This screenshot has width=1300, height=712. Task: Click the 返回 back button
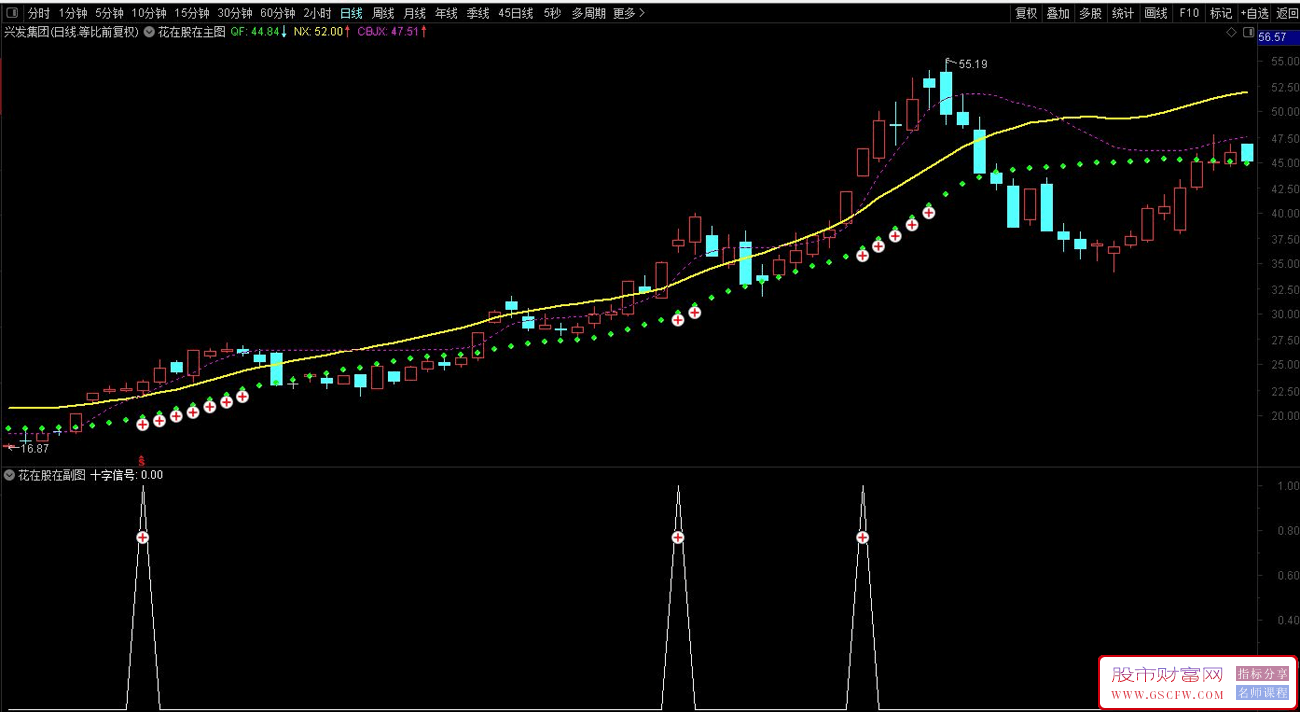pyautogui.click(x=1287, y=13)
